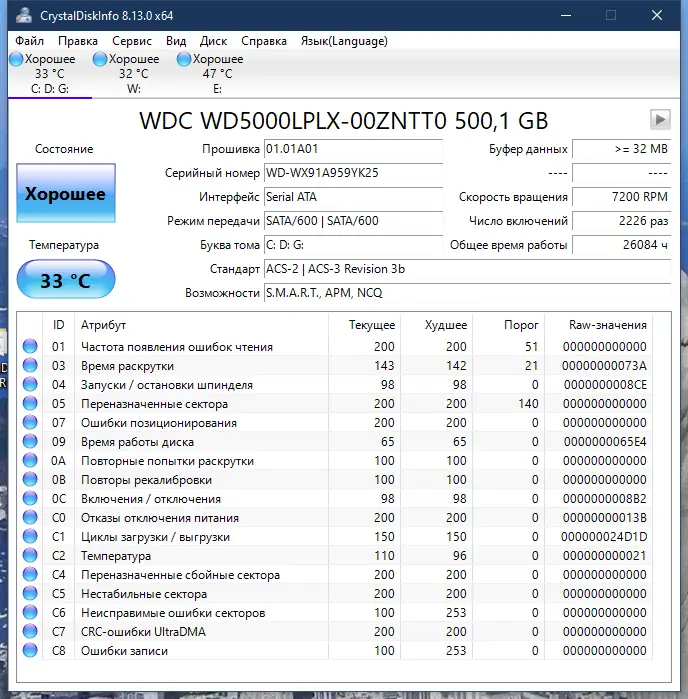Click the status icon for attribute 01
Viewport: 688px width, 699px height.
click(x=30, y=346)
